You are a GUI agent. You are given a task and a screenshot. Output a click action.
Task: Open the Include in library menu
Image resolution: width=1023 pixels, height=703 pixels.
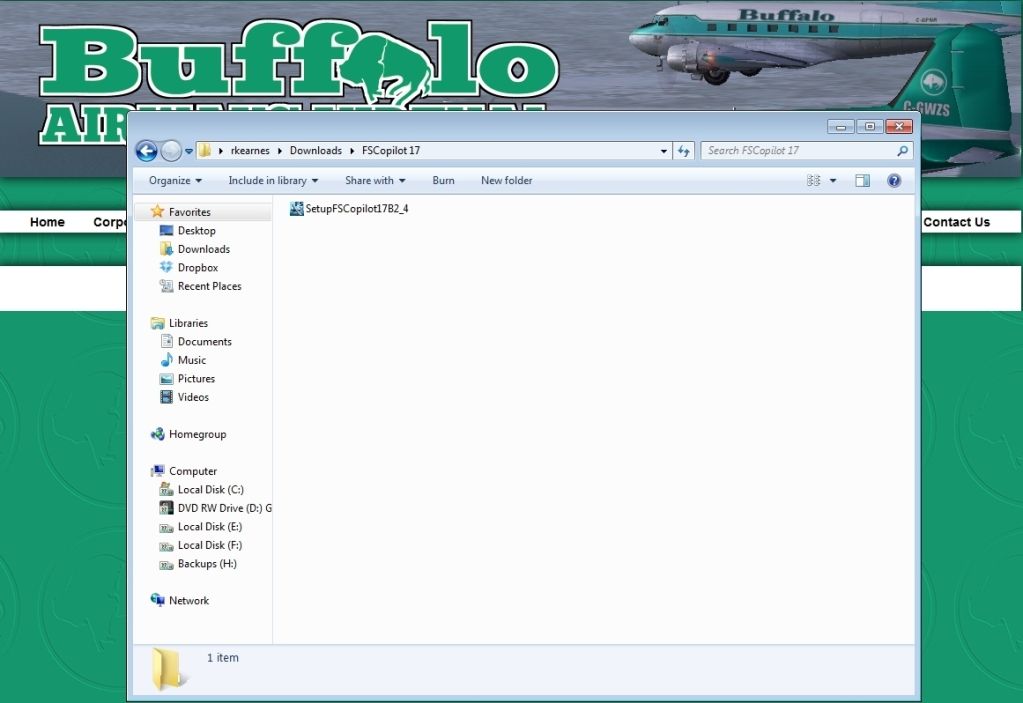pyautogui.click(x=273, y=181)
